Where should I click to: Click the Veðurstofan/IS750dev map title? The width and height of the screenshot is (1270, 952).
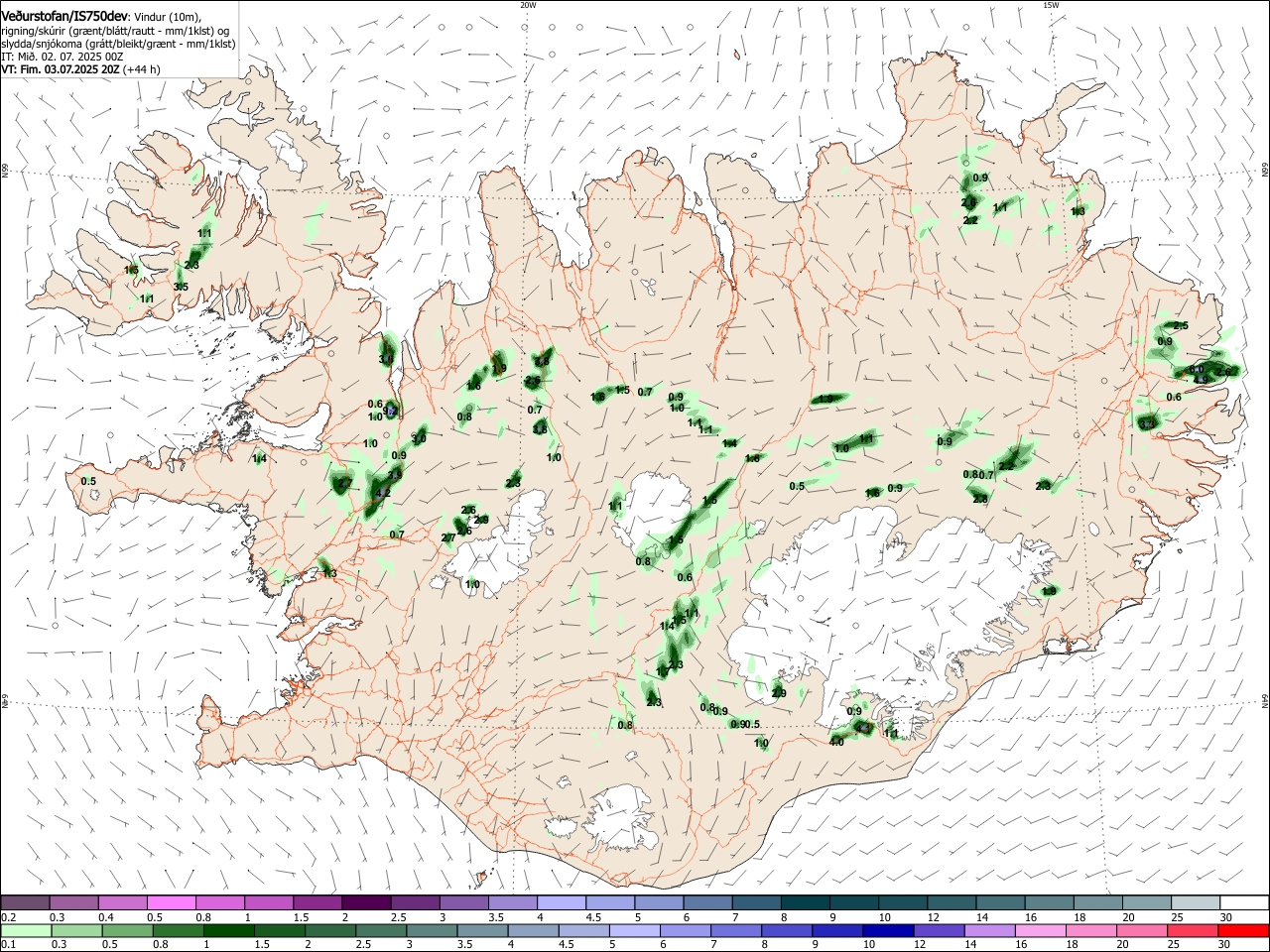coord(64,16)
